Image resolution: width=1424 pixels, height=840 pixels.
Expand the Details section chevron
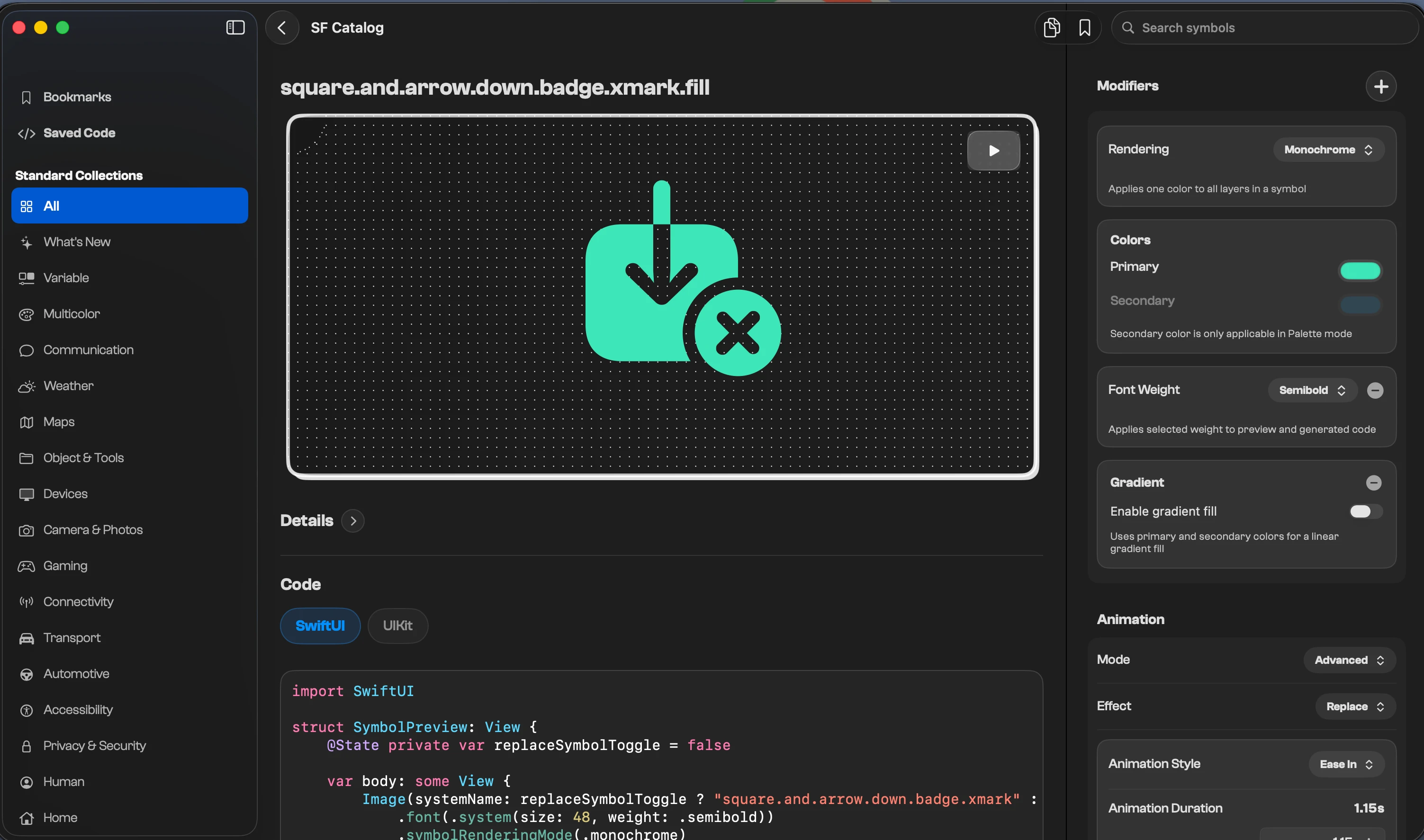[353, 521]
